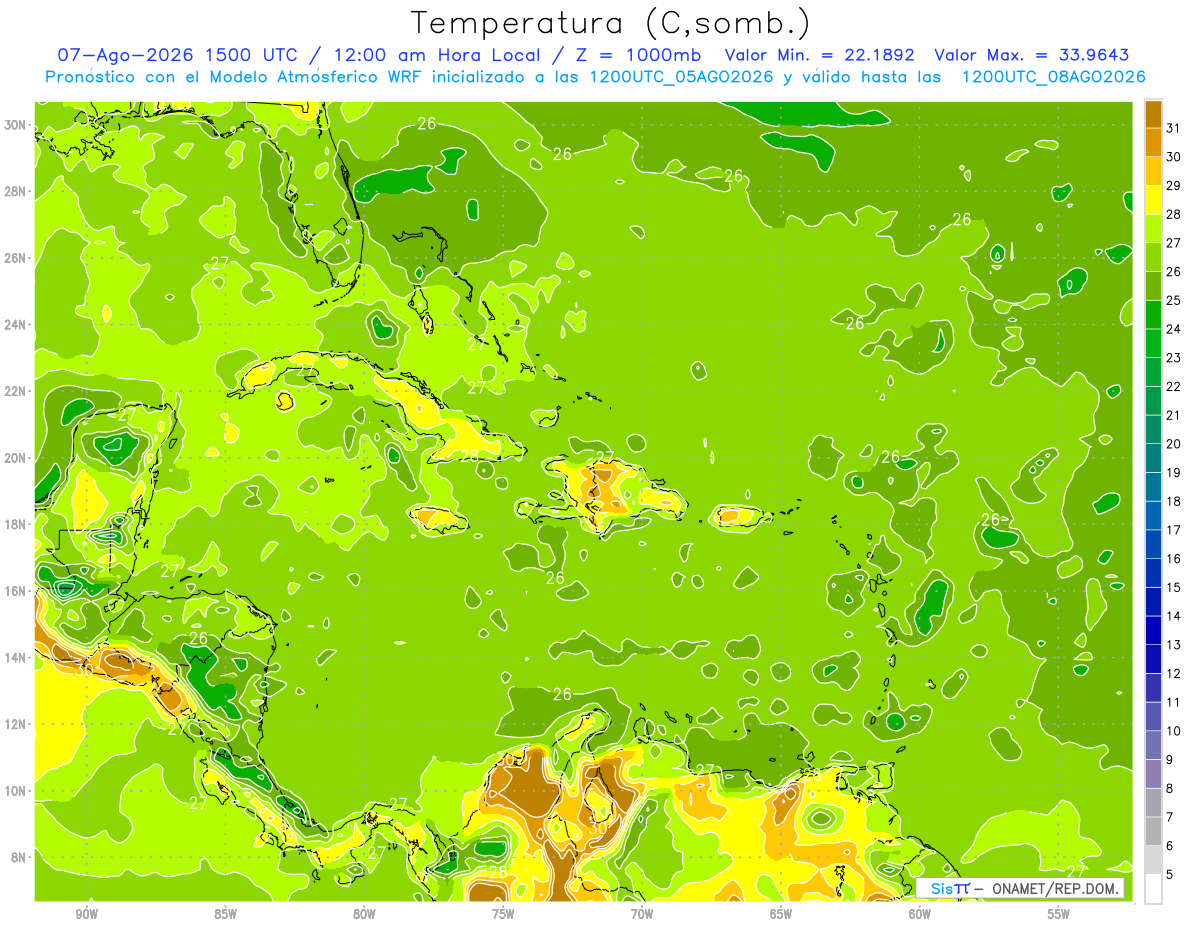Click the 30N latitude label
This screenshot has height=927, width=1200.
(x=16, y=125)
